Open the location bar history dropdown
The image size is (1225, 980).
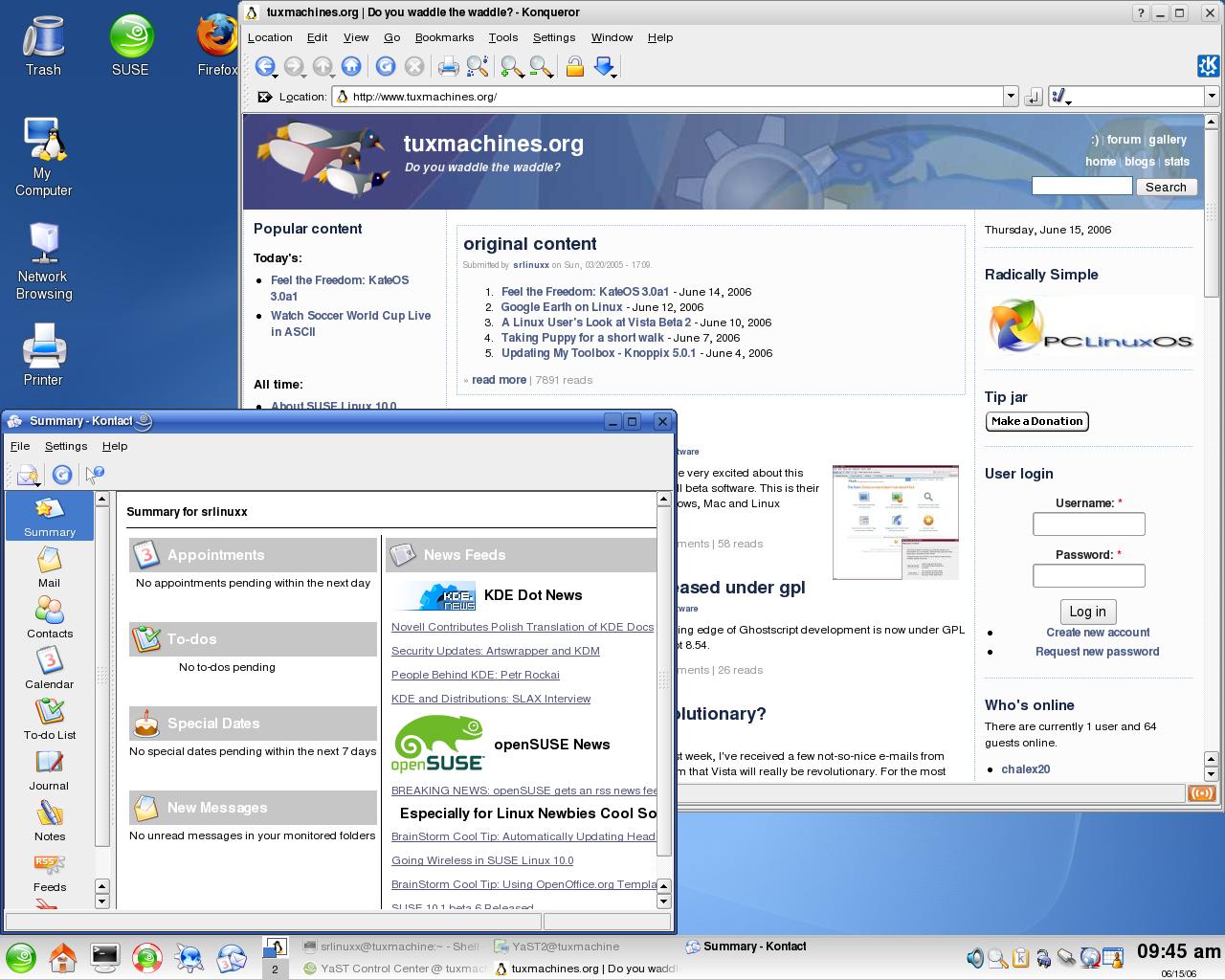coord(1010,97)
